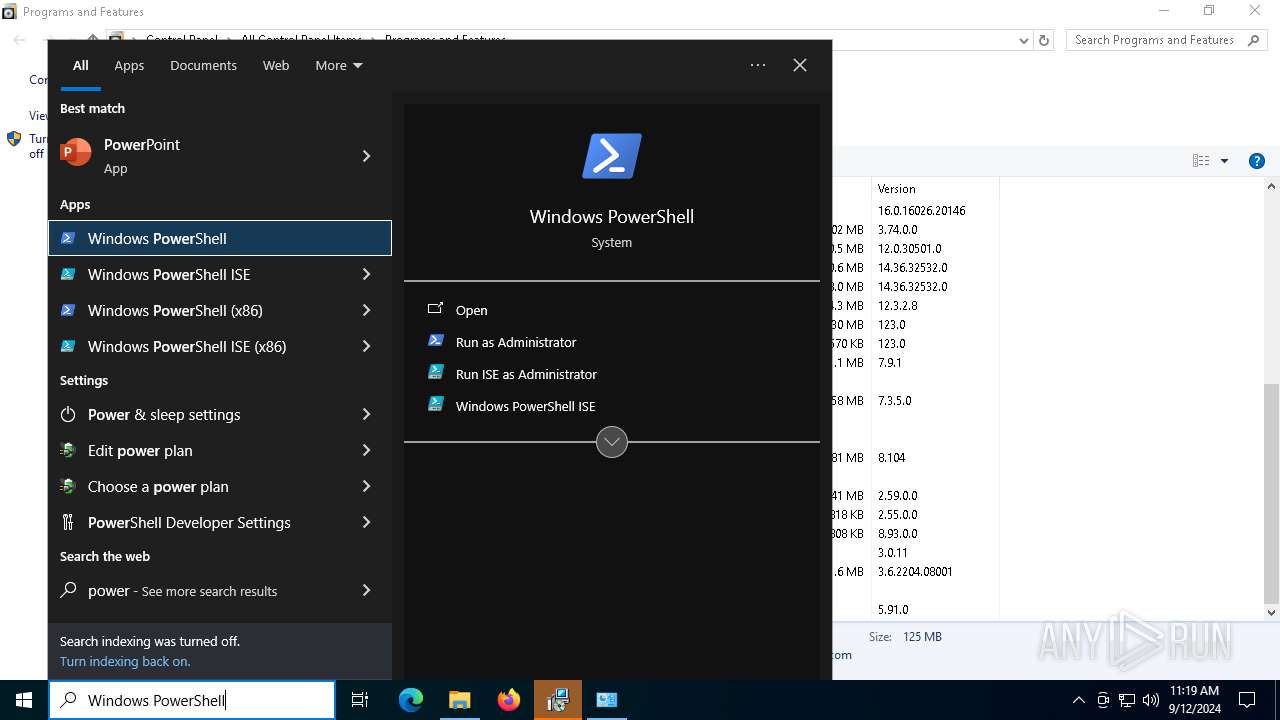
Task: Sort programs by Version column
Action: pyautogui.click(x=934, y=188)
